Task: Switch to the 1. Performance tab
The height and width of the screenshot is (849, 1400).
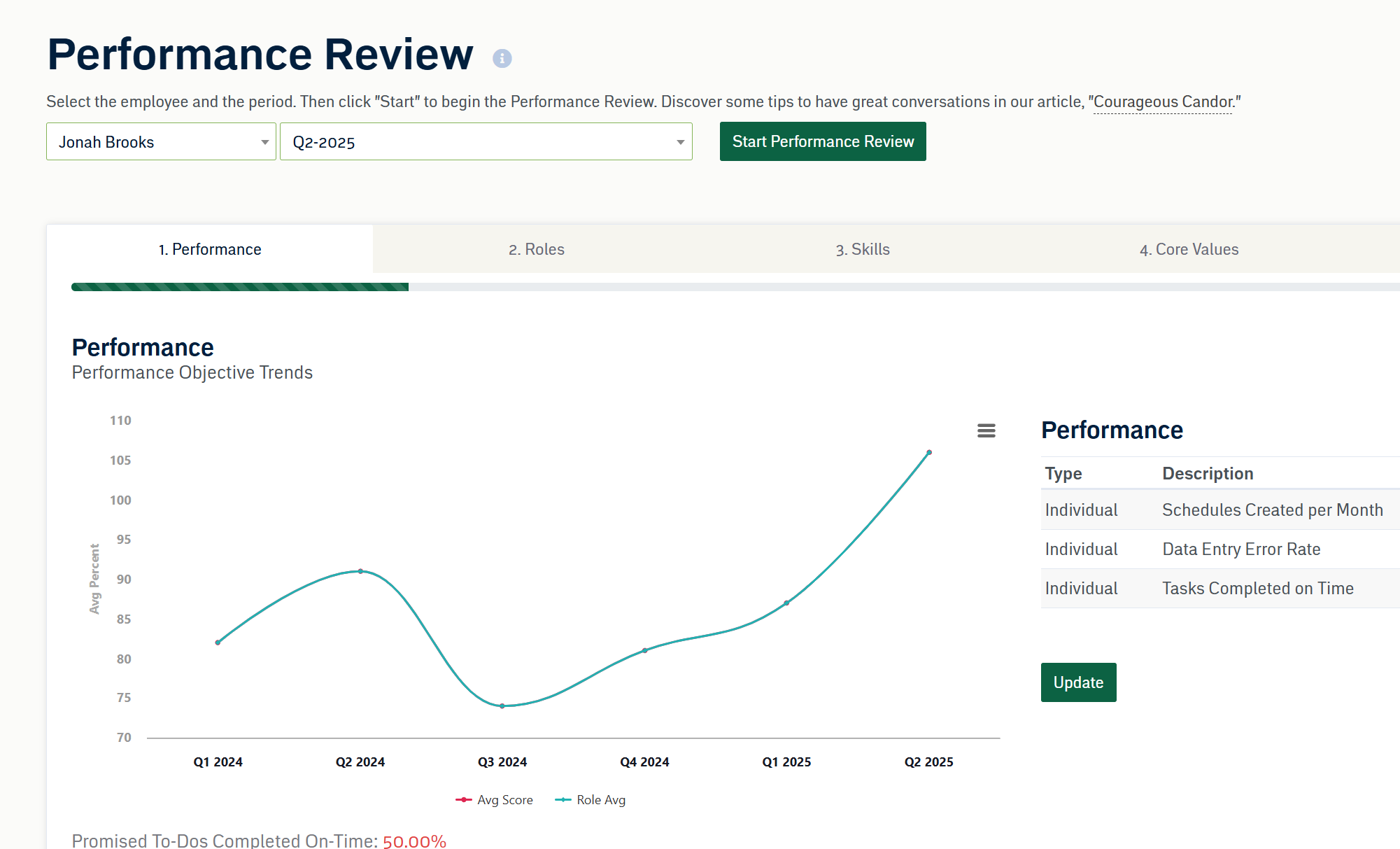Action: tap(210, 249)
